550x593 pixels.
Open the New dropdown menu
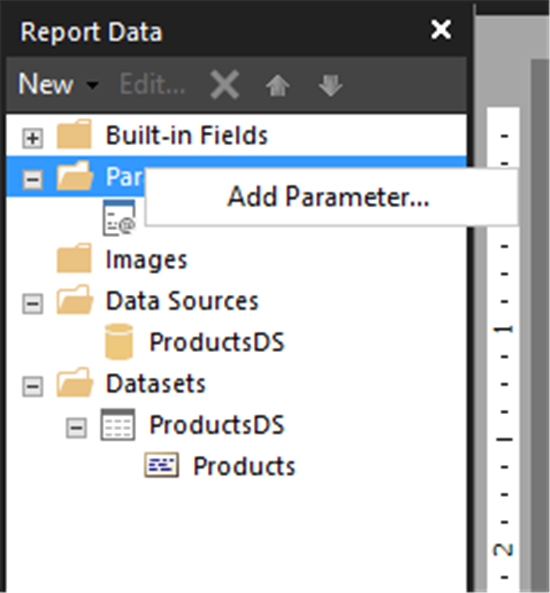[58, 84]
